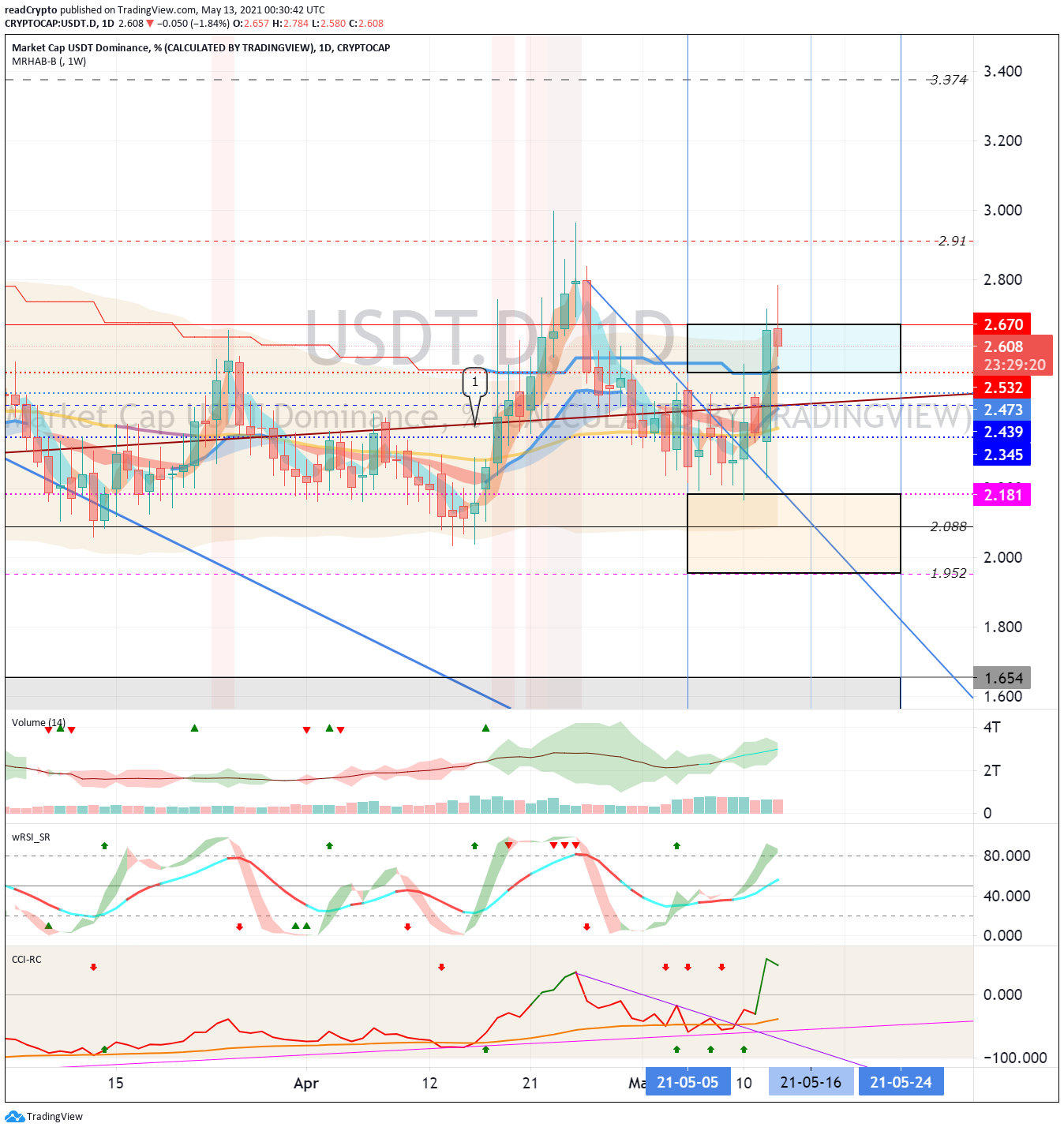Click the CCI-RC pane label

27,960
